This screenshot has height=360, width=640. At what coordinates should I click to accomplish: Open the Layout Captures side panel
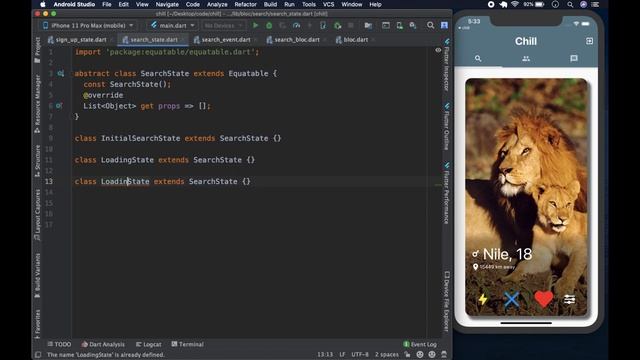click(x=38, y=215)
